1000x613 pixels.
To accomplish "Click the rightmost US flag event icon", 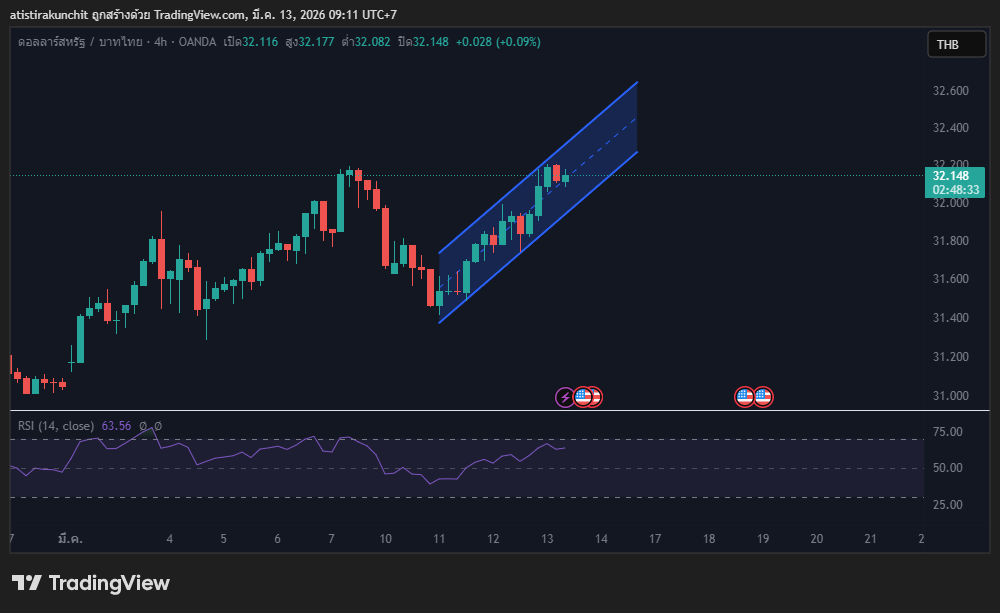I will (x=764, y=397).
